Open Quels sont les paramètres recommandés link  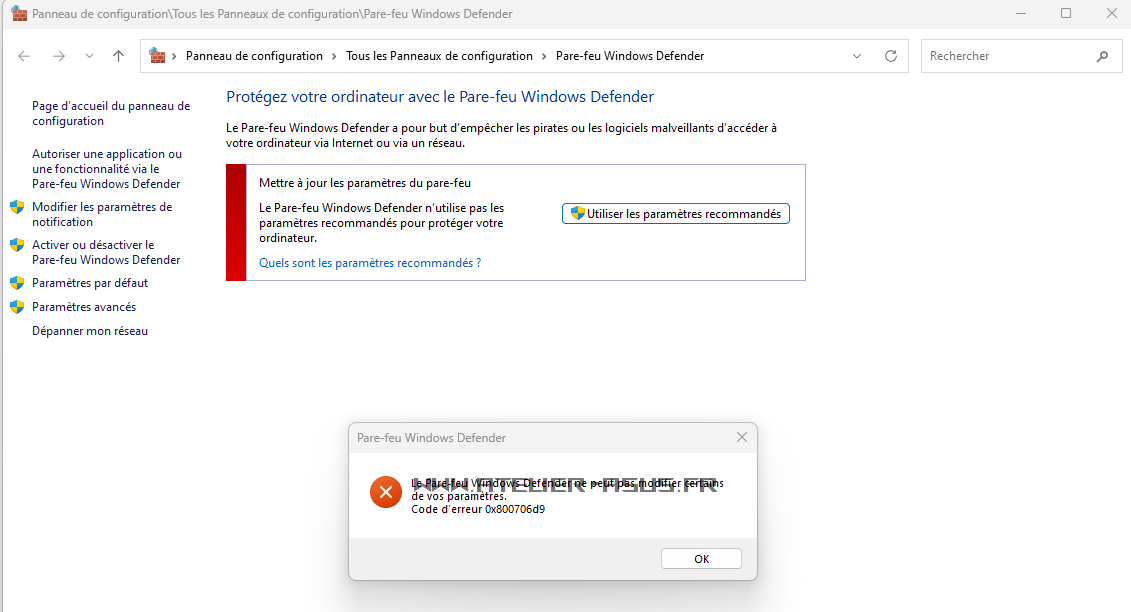coord(370,263)
